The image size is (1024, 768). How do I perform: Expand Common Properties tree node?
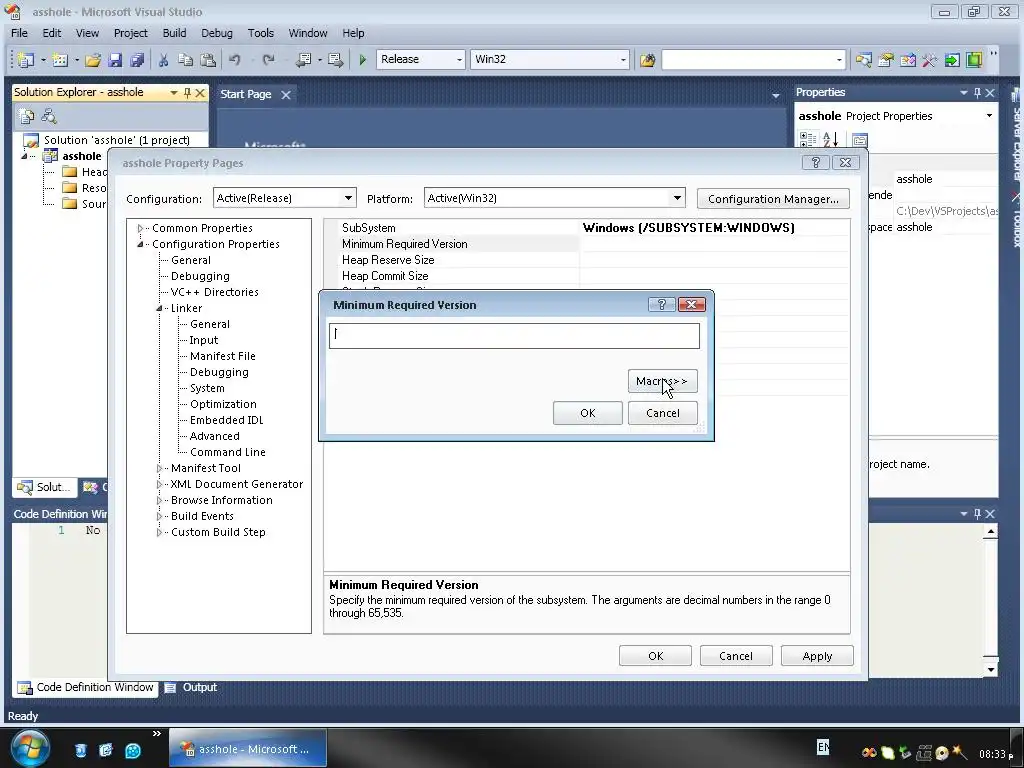[140, 228]
